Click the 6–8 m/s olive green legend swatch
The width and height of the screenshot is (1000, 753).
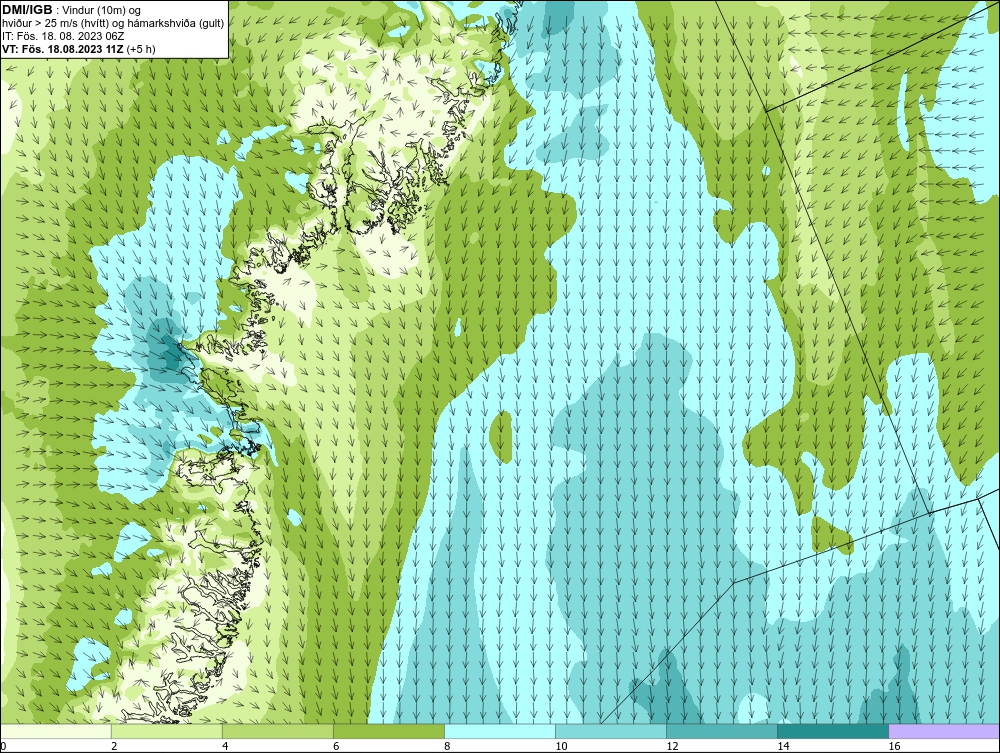[389, 731]
